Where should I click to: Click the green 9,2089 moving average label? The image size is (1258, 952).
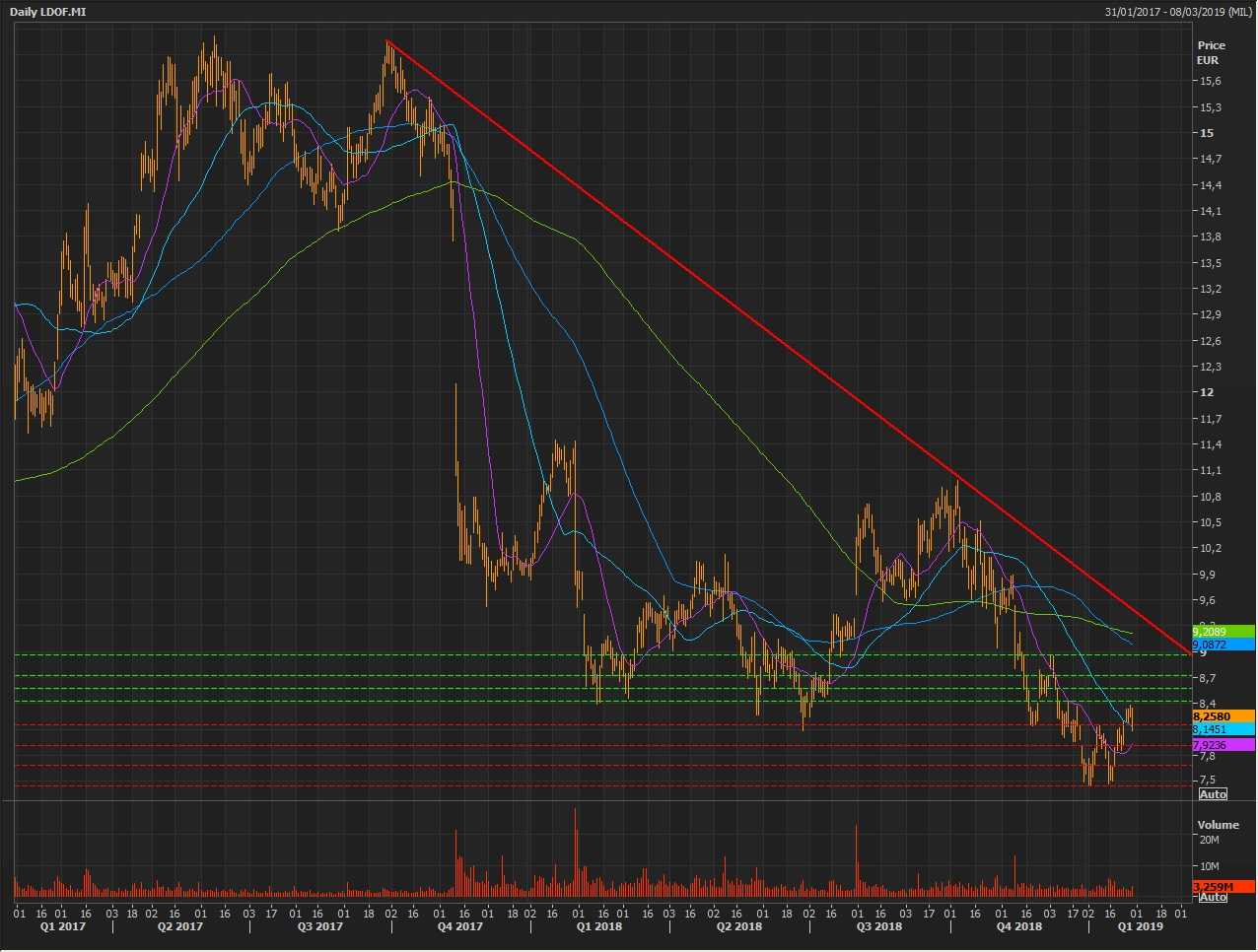(x=1223, y=632)
